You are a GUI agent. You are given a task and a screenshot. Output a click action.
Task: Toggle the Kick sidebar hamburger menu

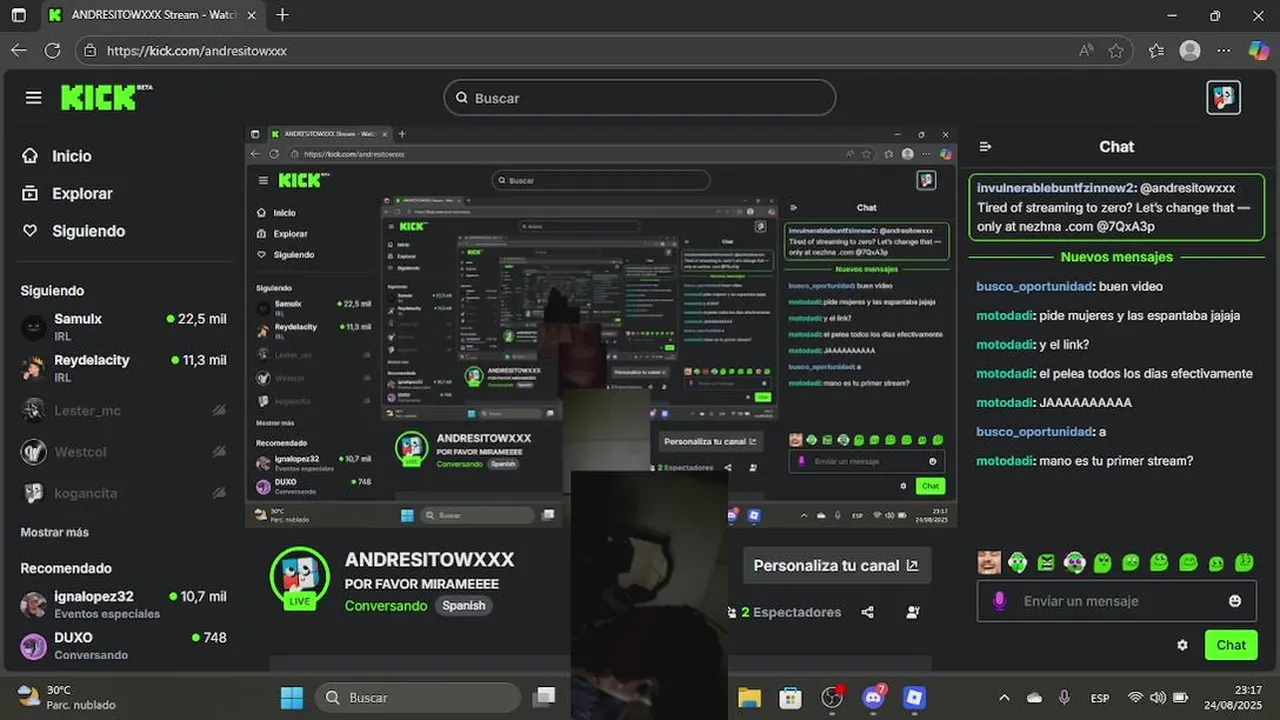33,97
